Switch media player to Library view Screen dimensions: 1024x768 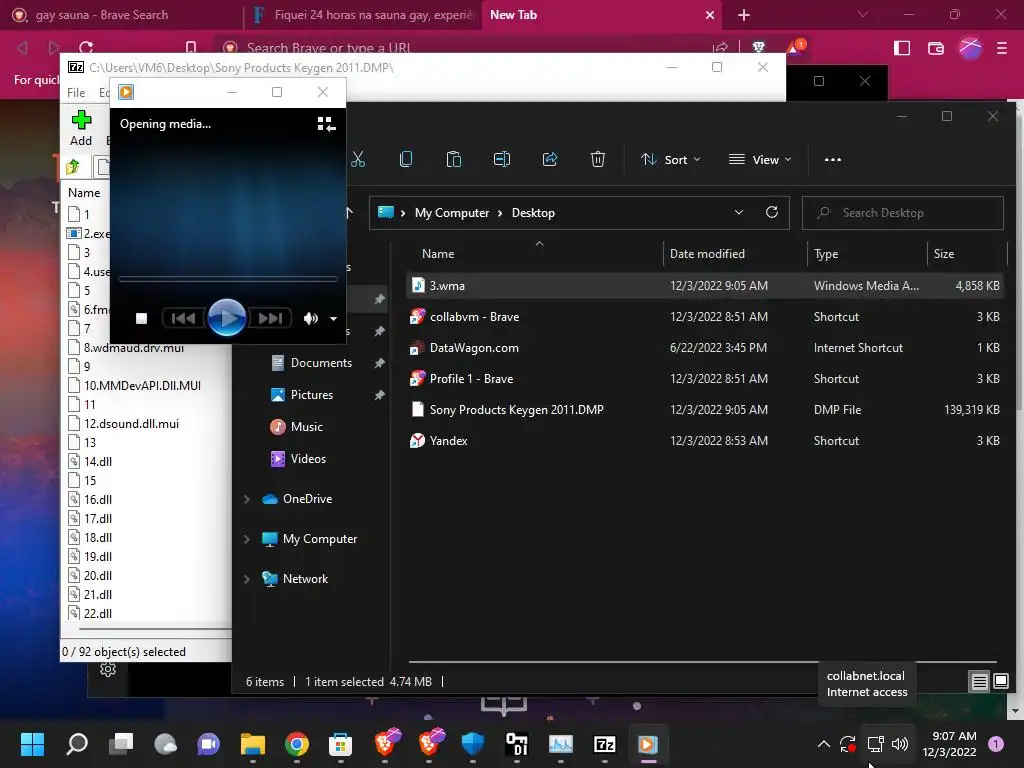tap(326, 124)
